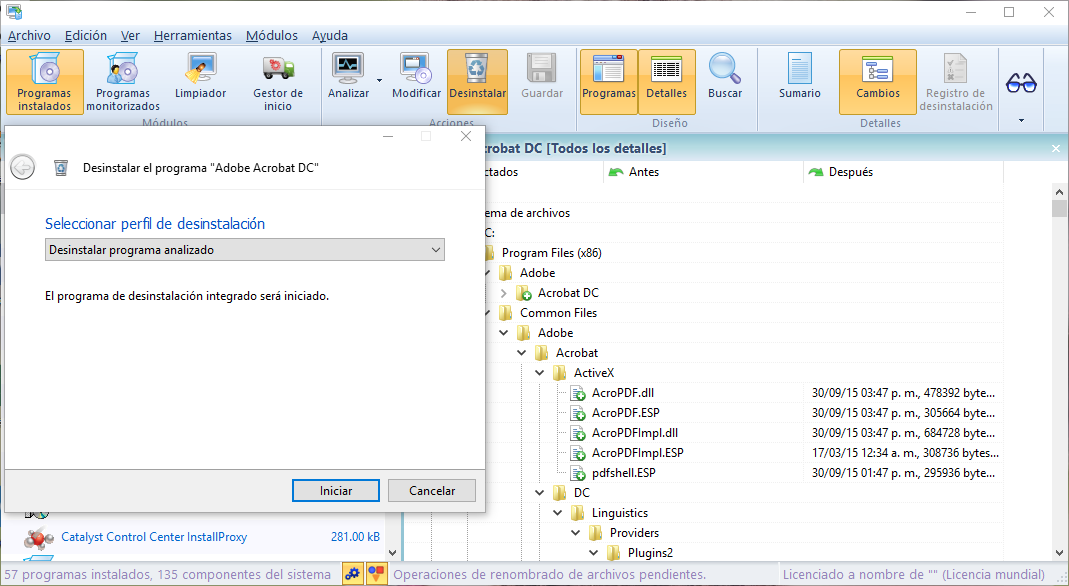Click the gears icon in status bar
Image resolution: width=1069 pixels, height=586 pixels.
point(352,574)
